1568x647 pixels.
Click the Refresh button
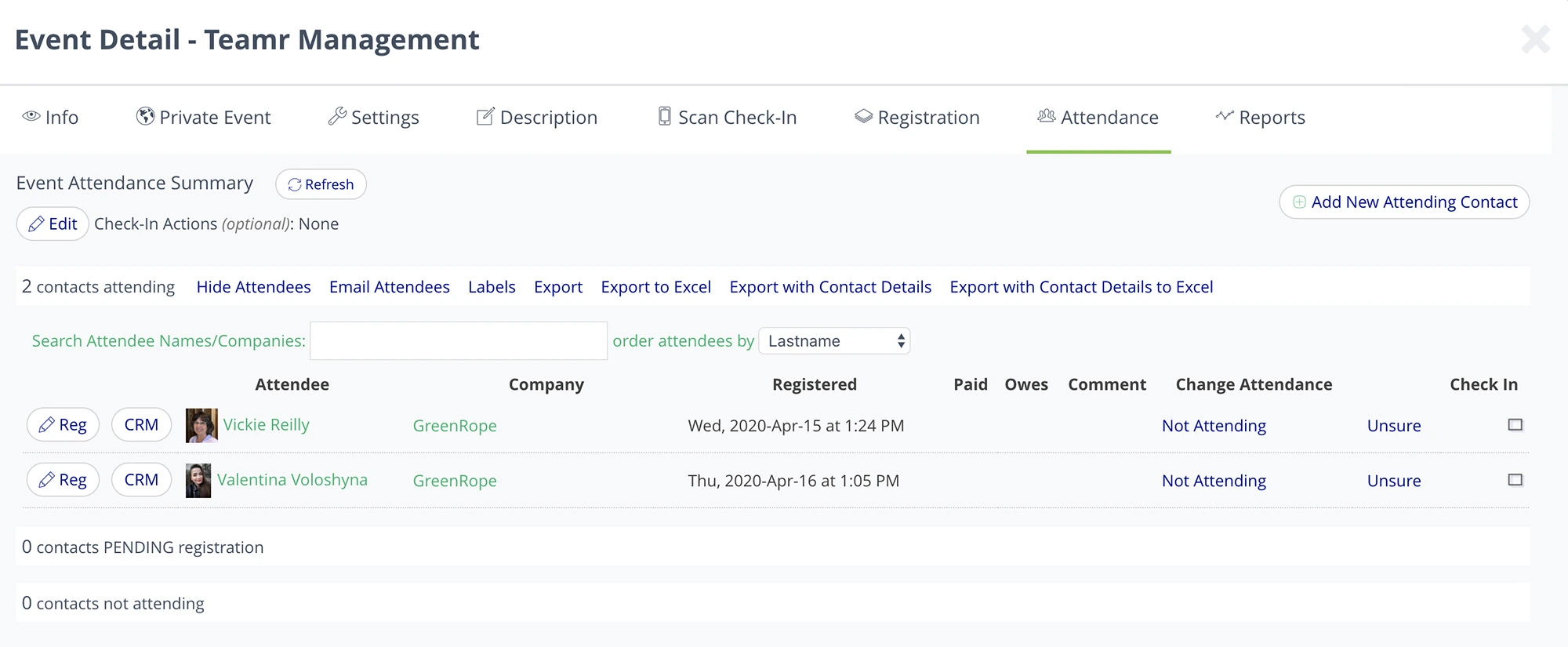(x=321, y=184)
